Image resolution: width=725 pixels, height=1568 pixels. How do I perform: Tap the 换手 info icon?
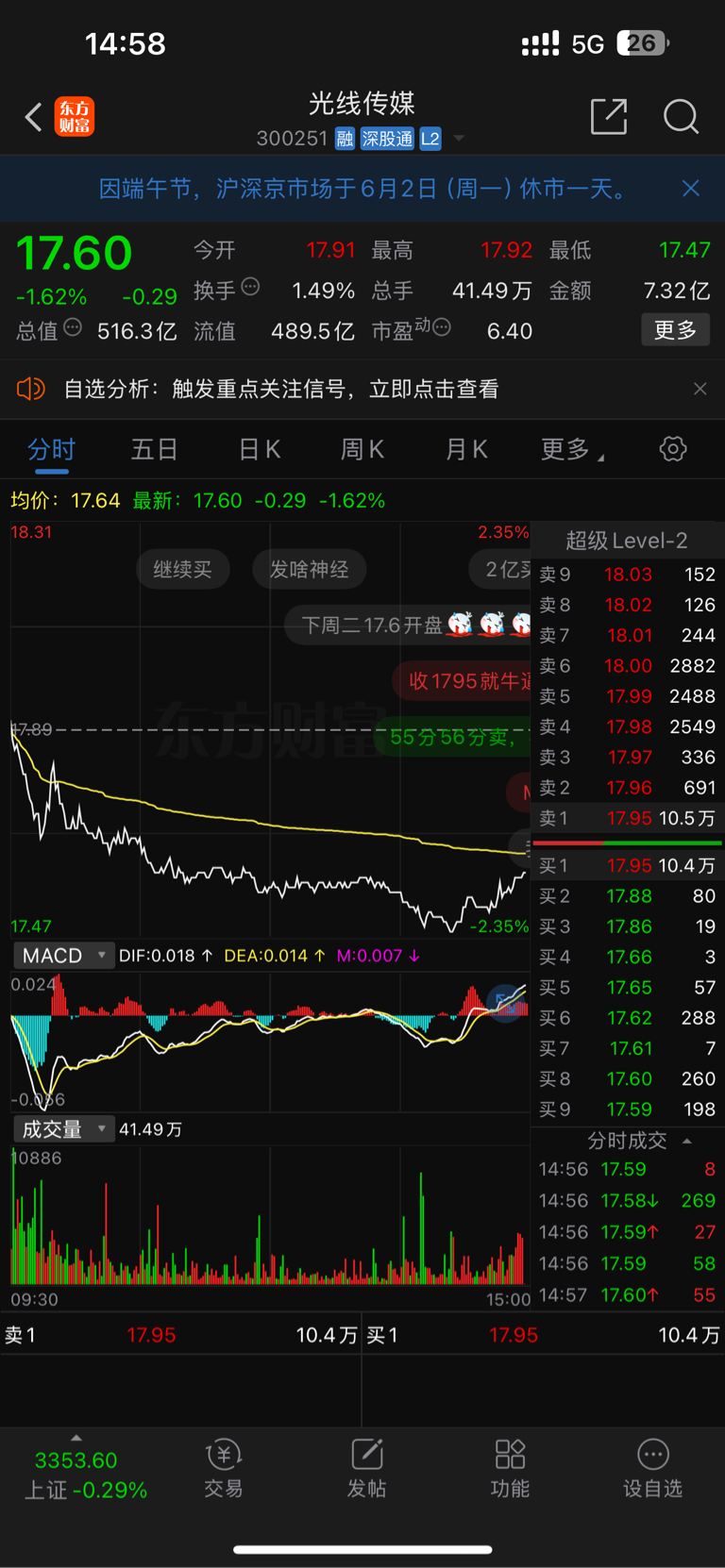click(250, 287)
